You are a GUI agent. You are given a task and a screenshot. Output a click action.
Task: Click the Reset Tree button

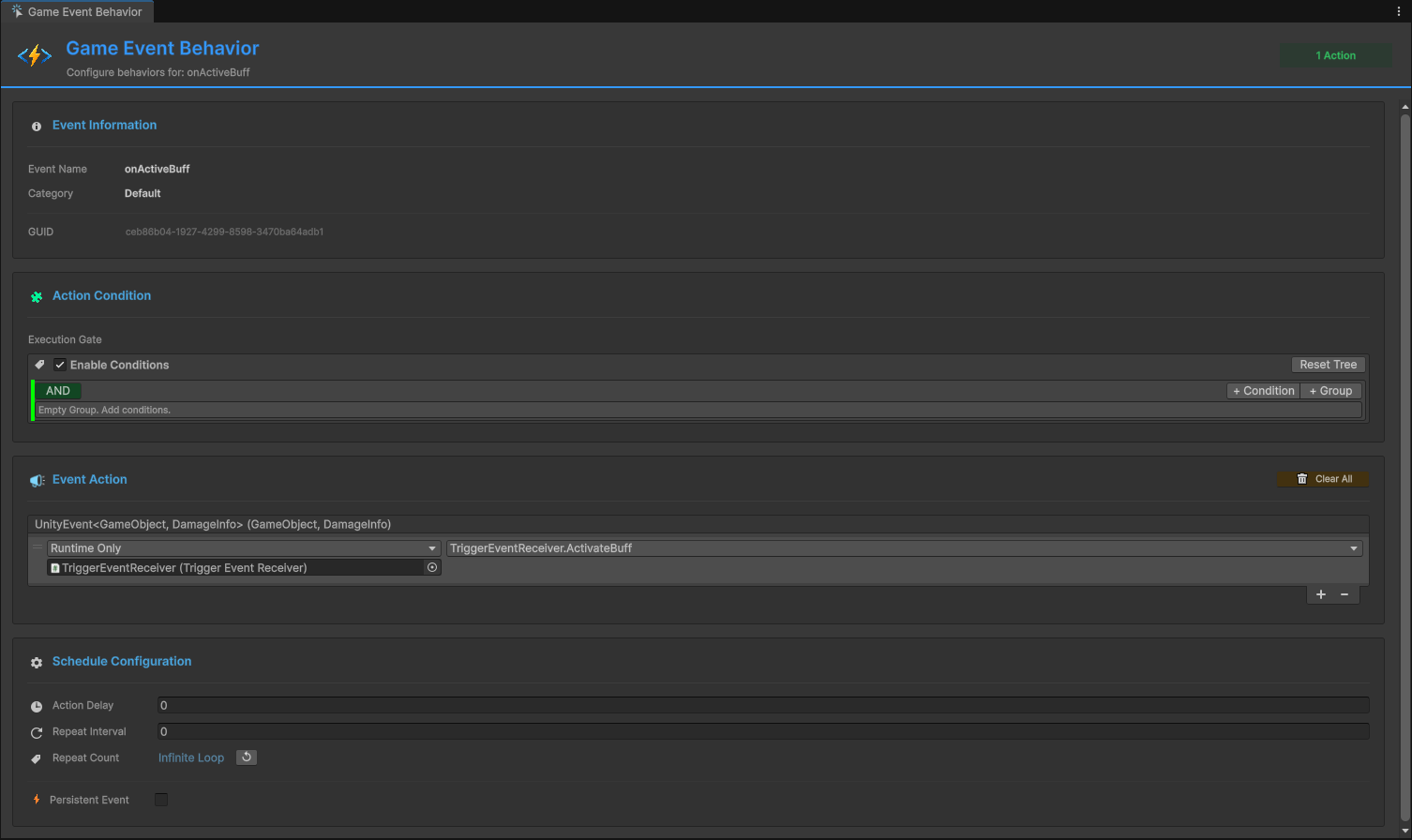tap(1328, 364)
